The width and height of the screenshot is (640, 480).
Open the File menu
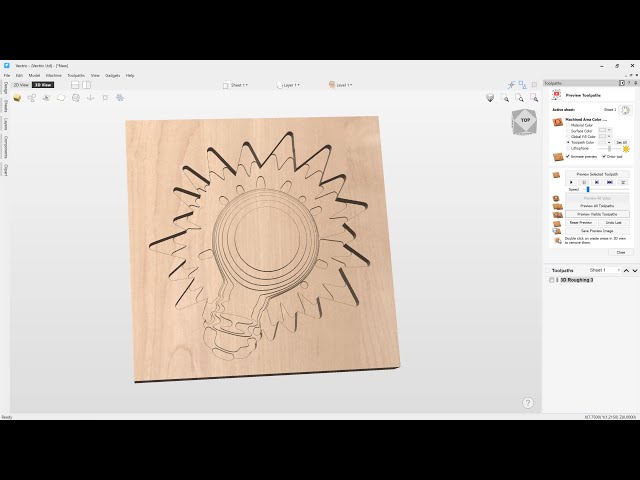(x=7, y=76)
